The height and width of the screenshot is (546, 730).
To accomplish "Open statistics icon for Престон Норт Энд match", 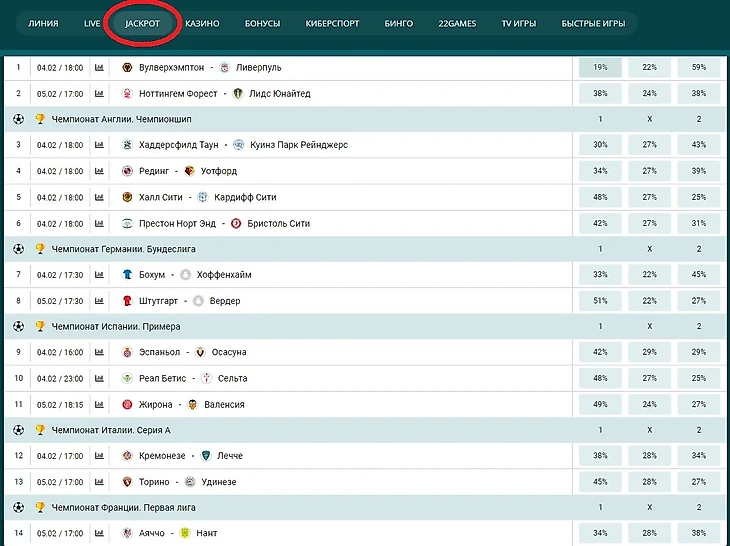I will 99,223.
